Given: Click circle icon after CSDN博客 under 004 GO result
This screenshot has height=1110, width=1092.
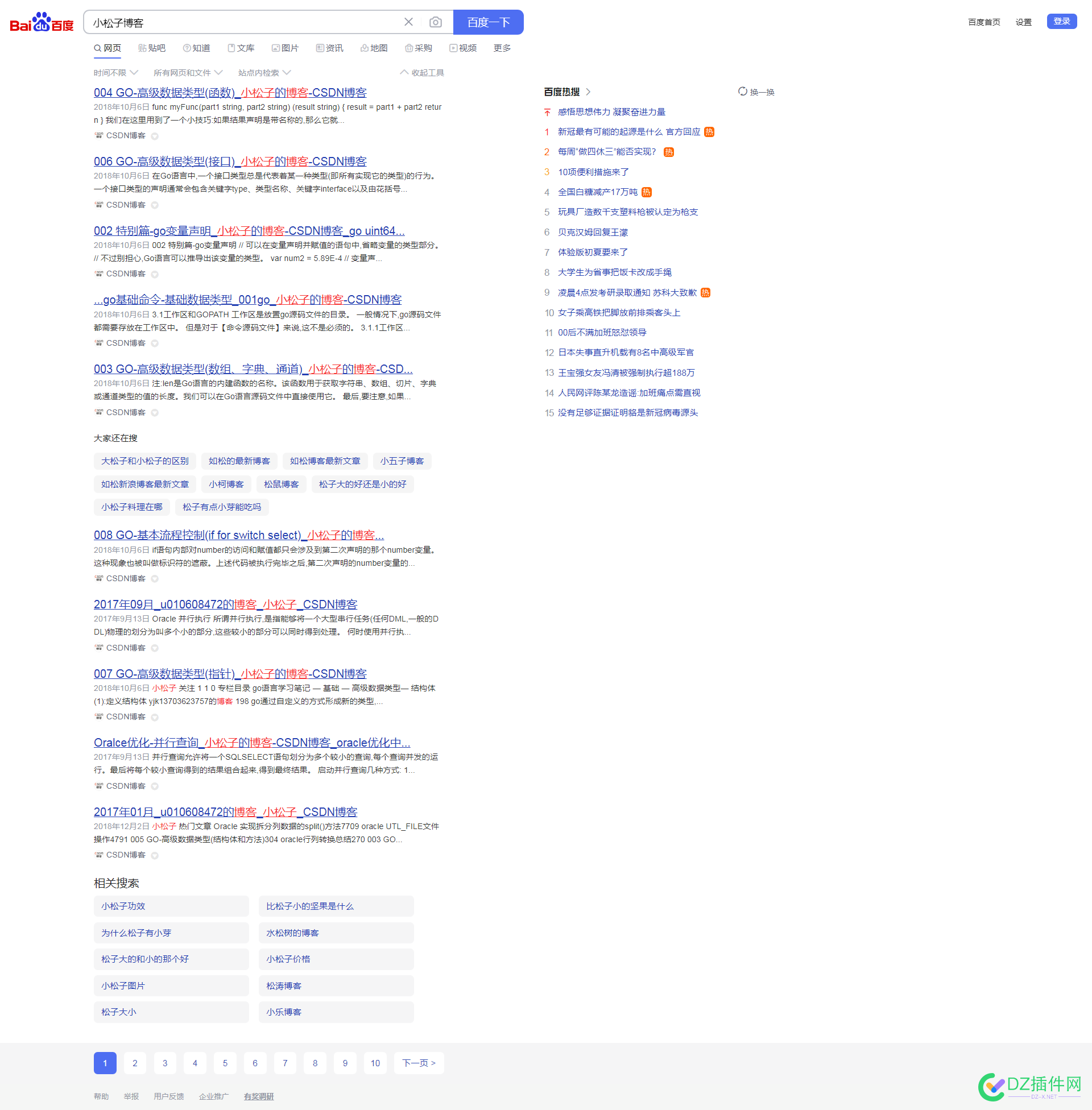Looking at the screenshot, I should [154, 136].
